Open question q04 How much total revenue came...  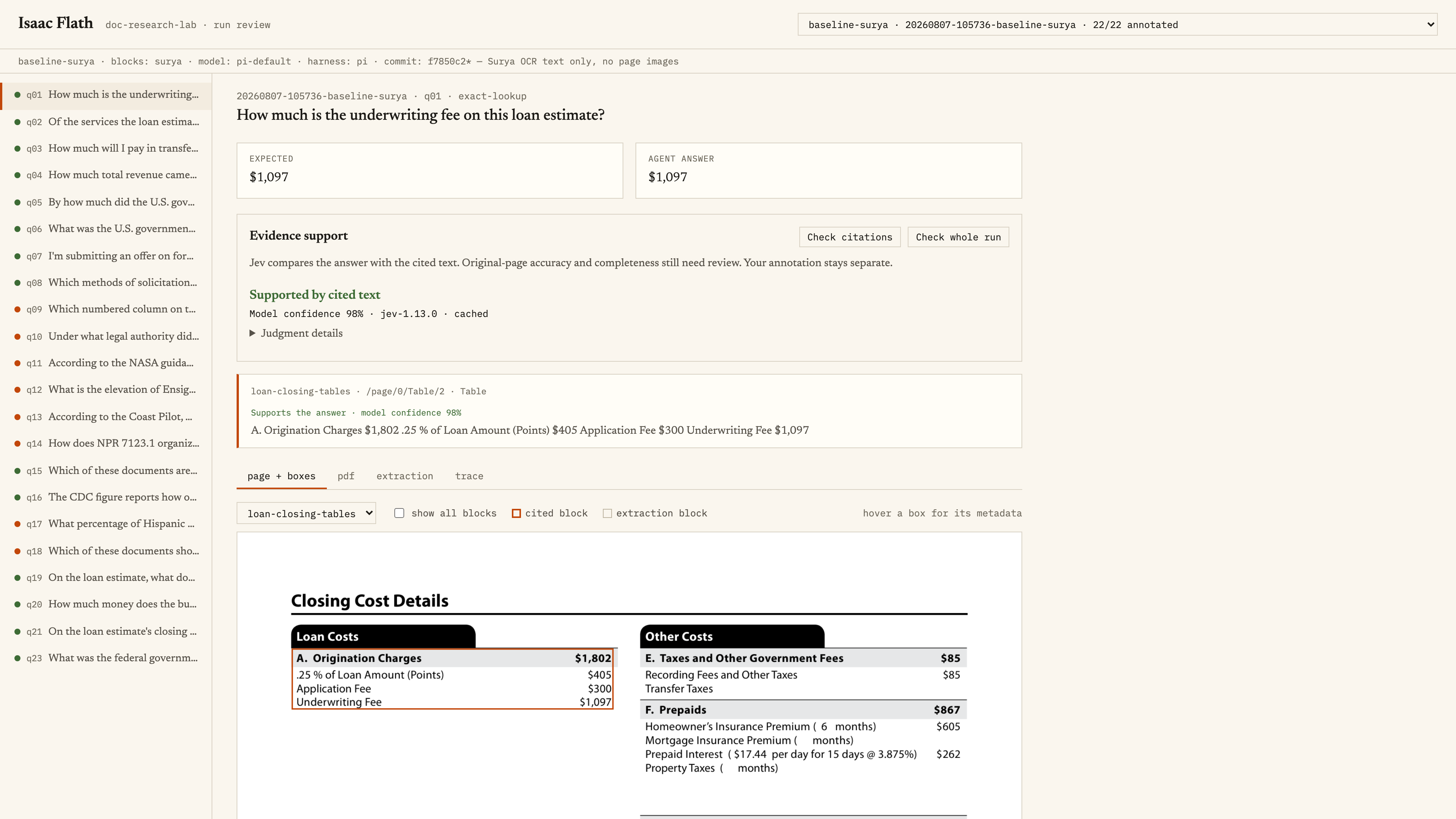106,175
